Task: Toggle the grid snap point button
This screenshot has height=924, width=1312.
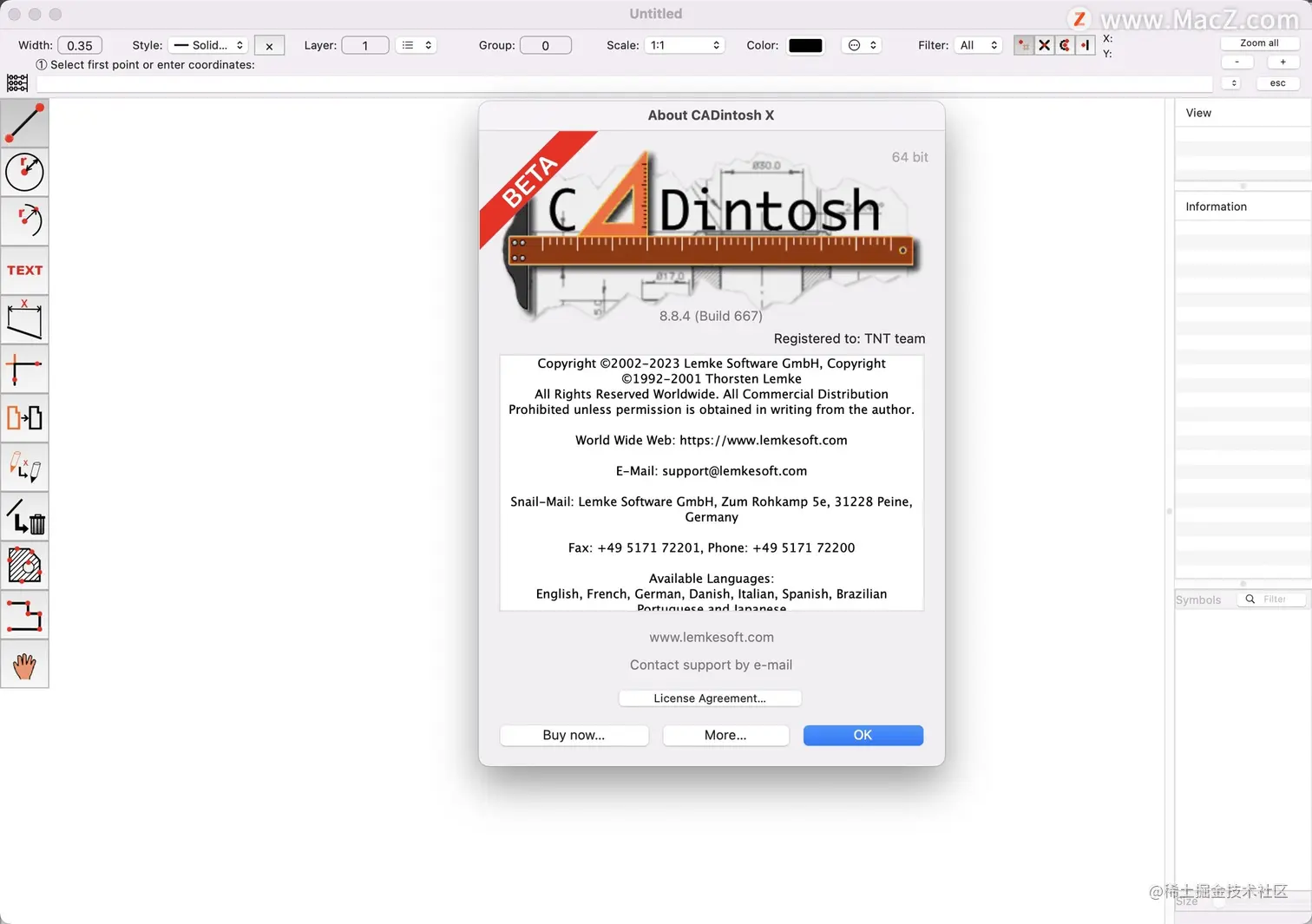Action: click(x=1024, y=45)
